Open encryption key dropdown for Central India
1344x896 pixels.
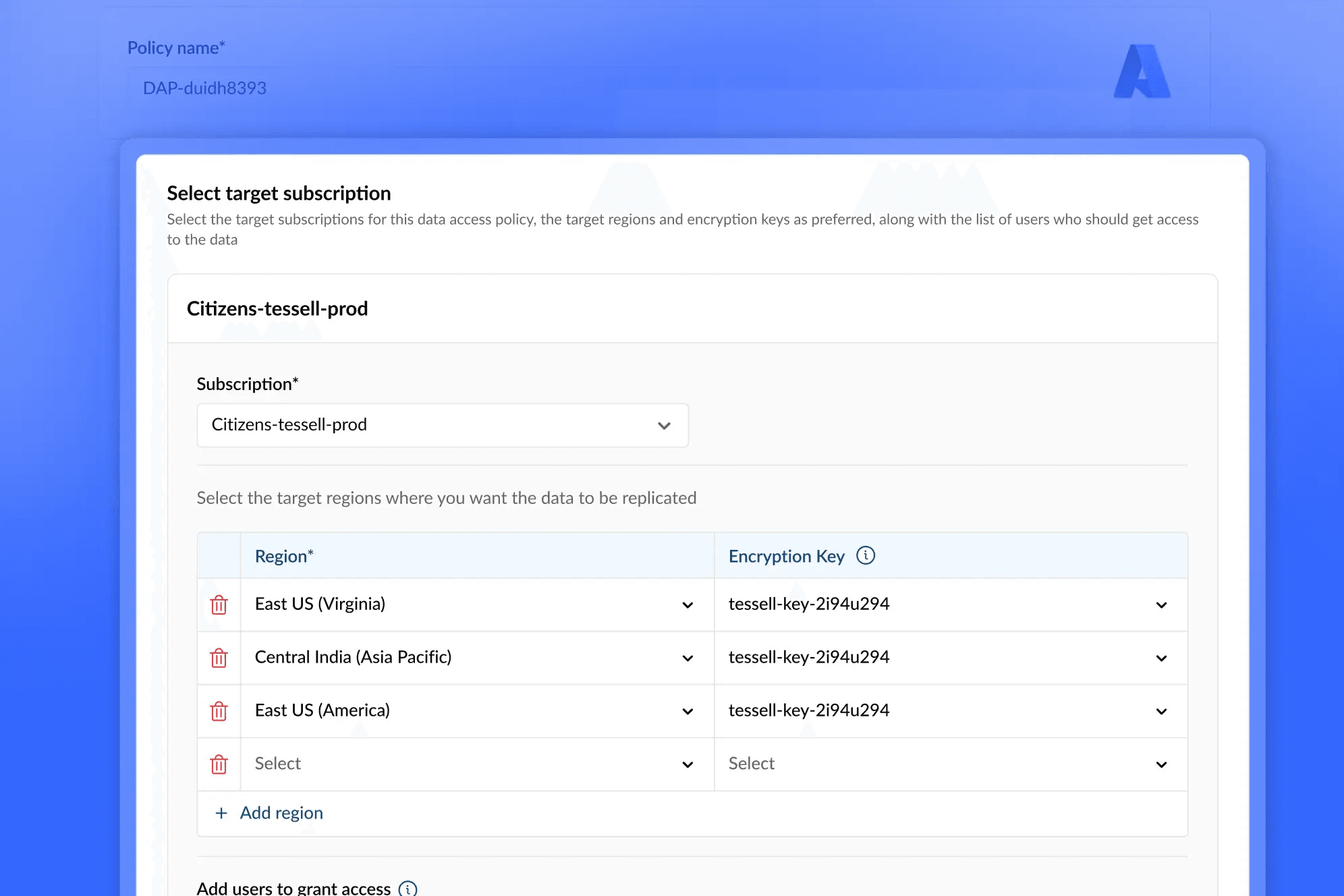tap(951, 658)
